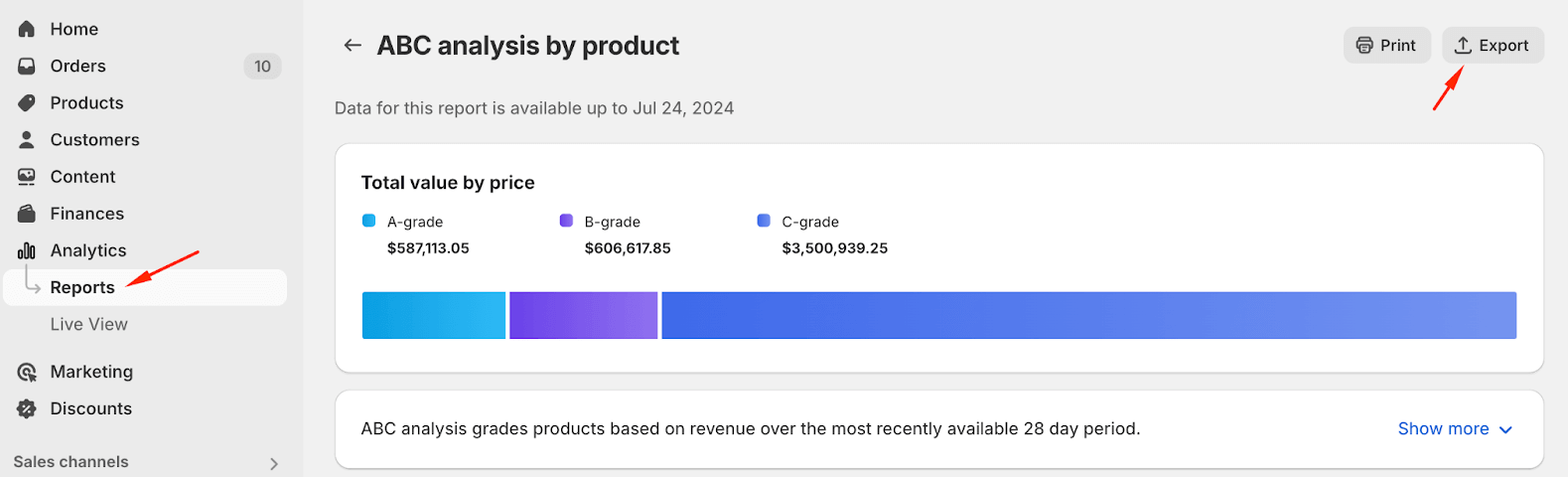Screen dimensions: 1568x477
Task: Click the Discounts badge icon
Action: pos(27,408)
